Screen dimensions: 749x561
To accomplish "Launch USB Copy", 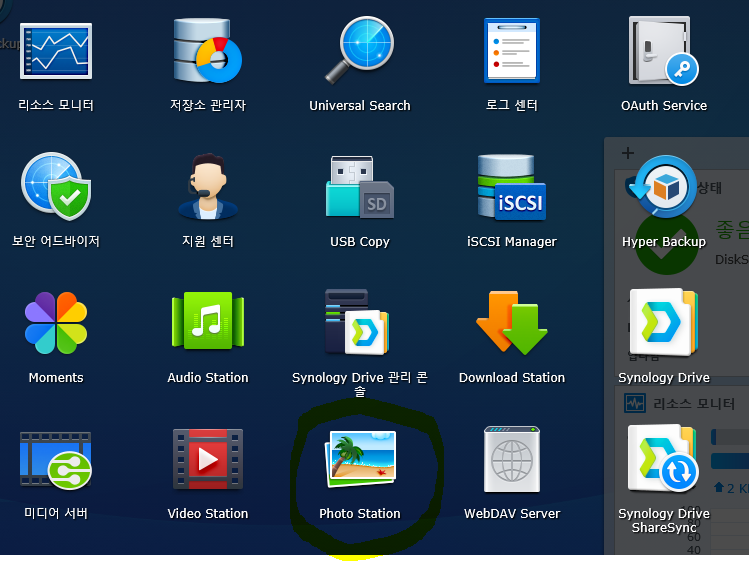I will tap(360, 187).
